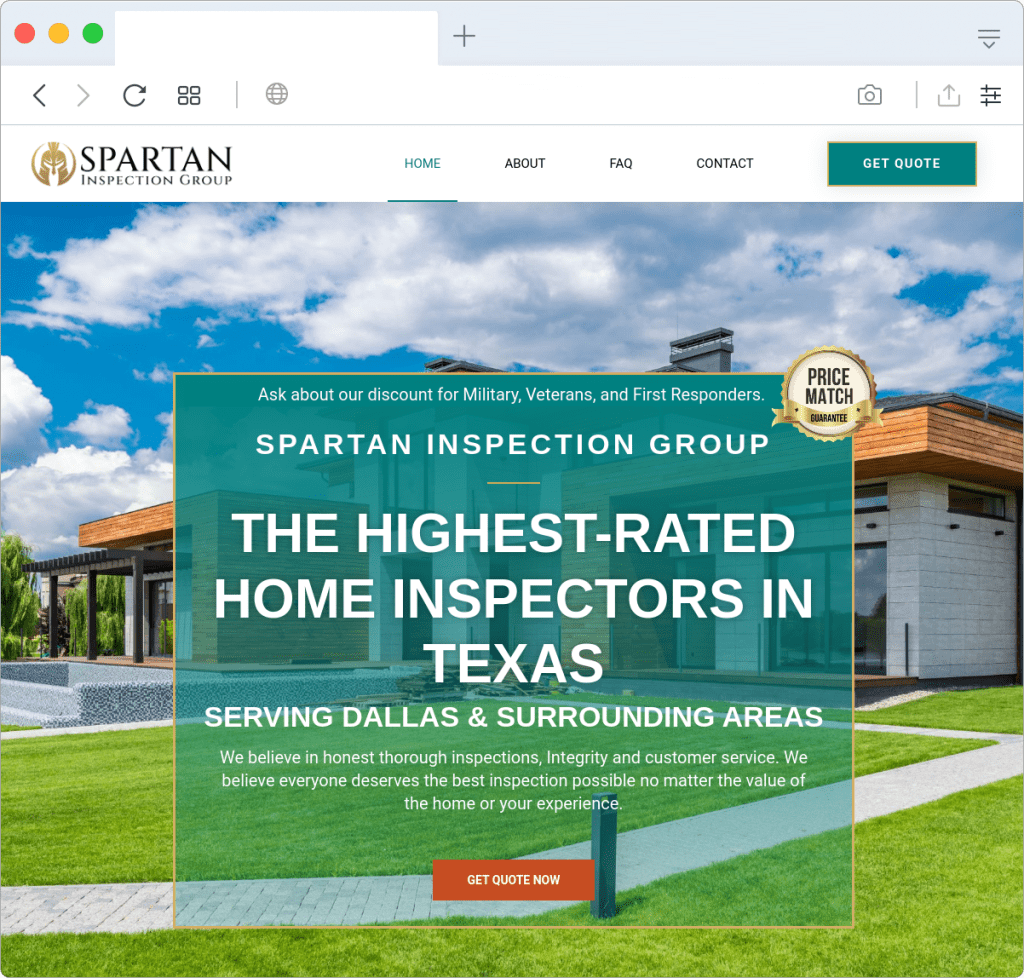This screenshot has height=978, width=1024.
Task: Select the HOME navigation item
Action: (422, 163)
